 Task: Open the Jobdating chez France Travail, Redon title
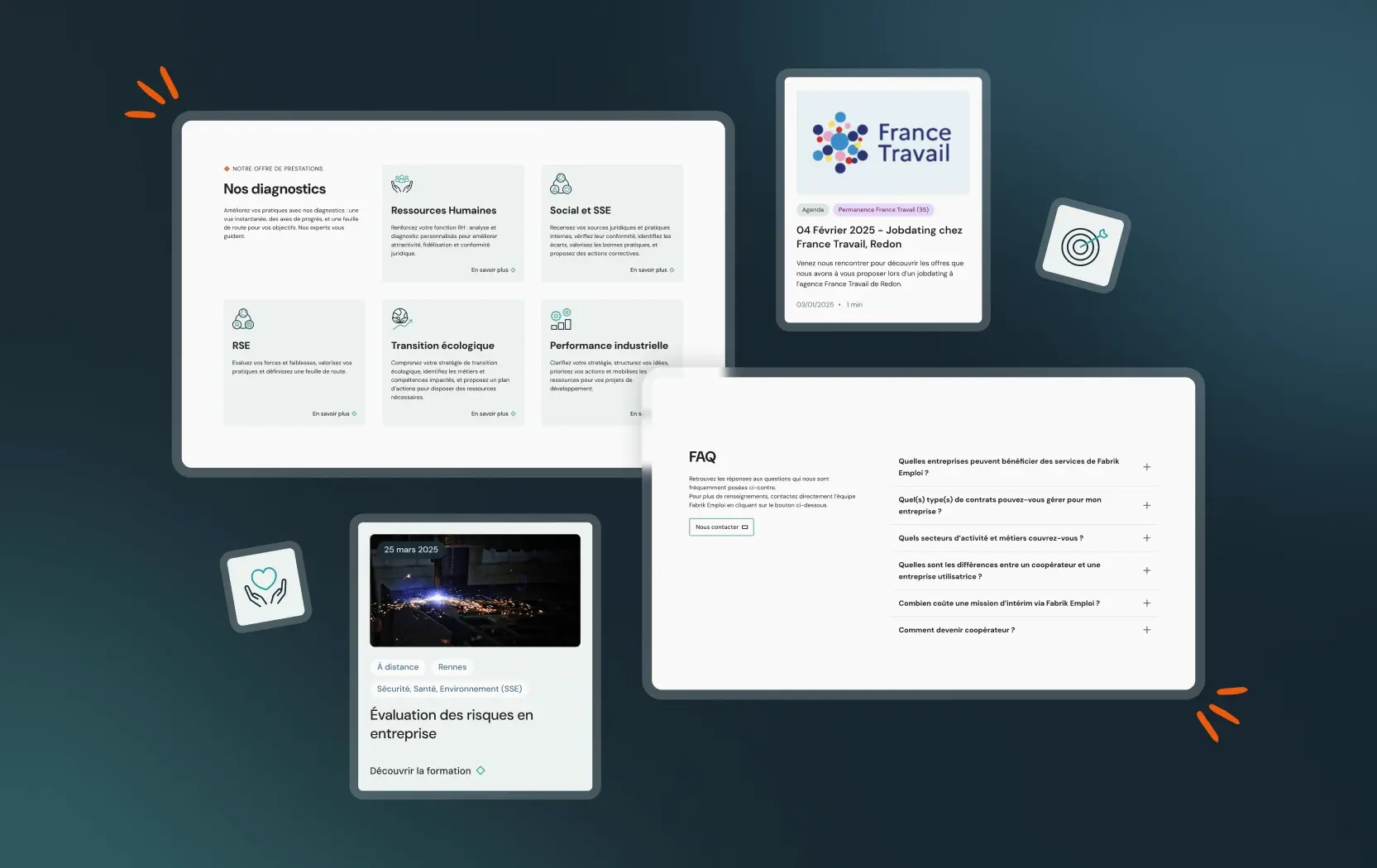click(879, 237)
